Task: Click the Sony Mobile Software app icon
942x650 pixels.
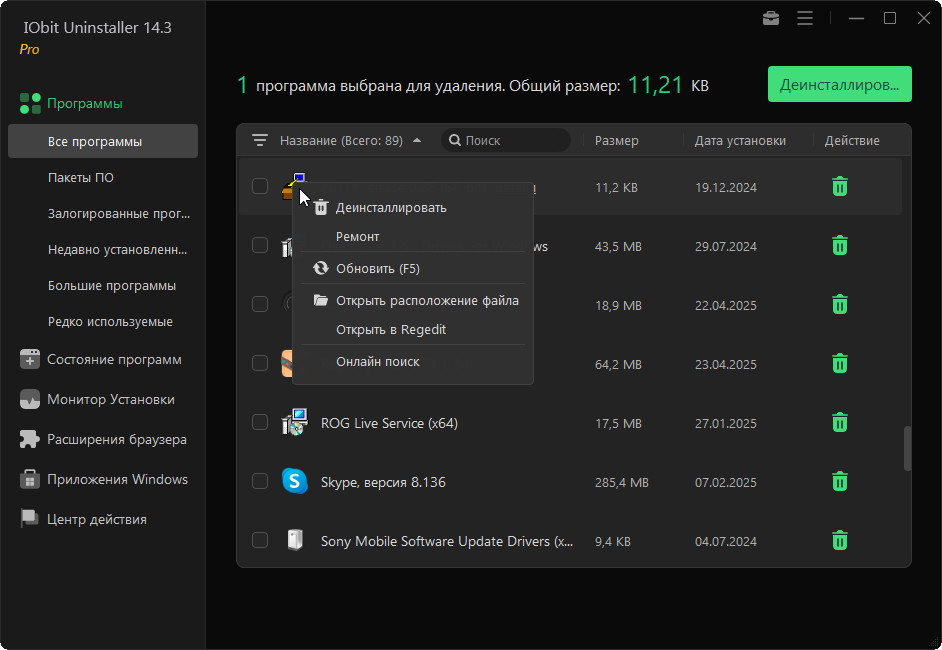Action: point(294,540)
